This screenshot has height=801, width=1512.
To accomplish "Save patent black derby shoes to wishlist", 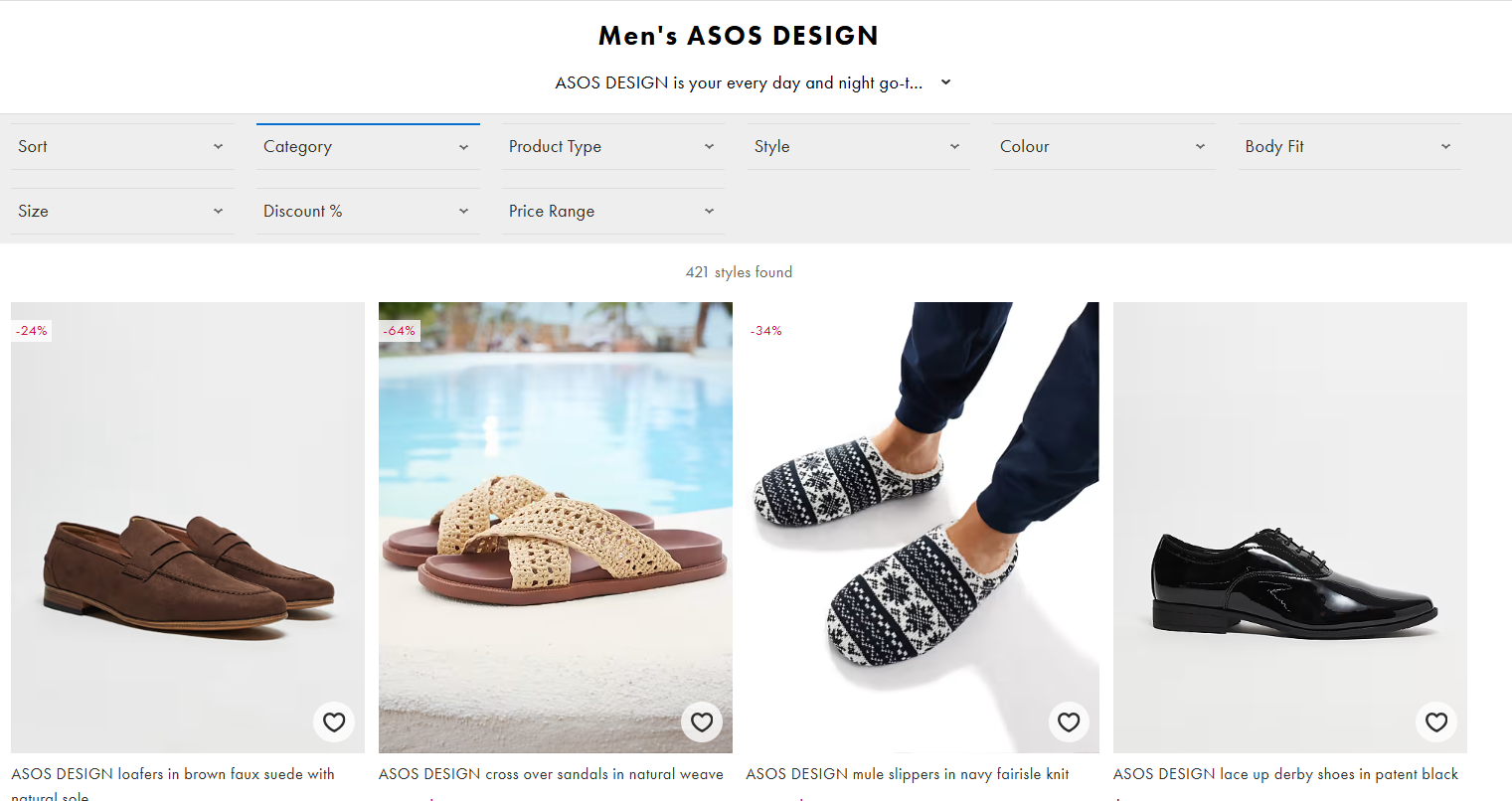I will point(1436,722).
